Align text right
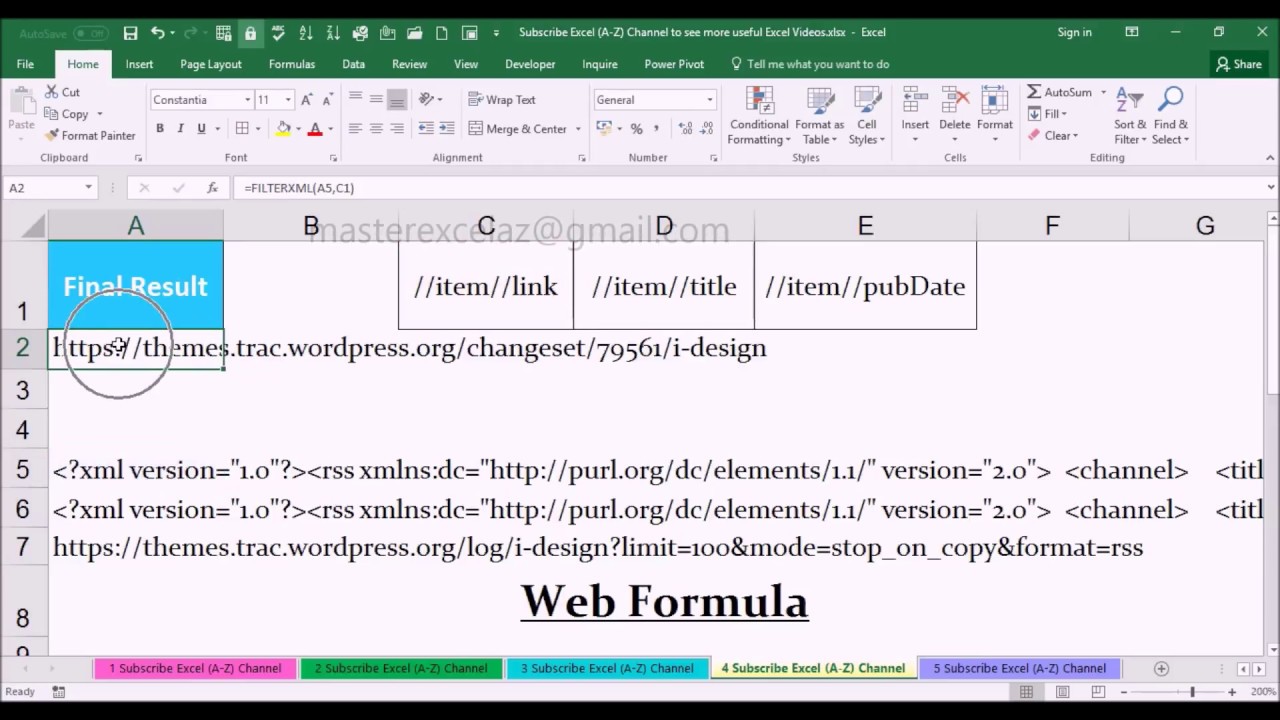 tap(397, 128)
